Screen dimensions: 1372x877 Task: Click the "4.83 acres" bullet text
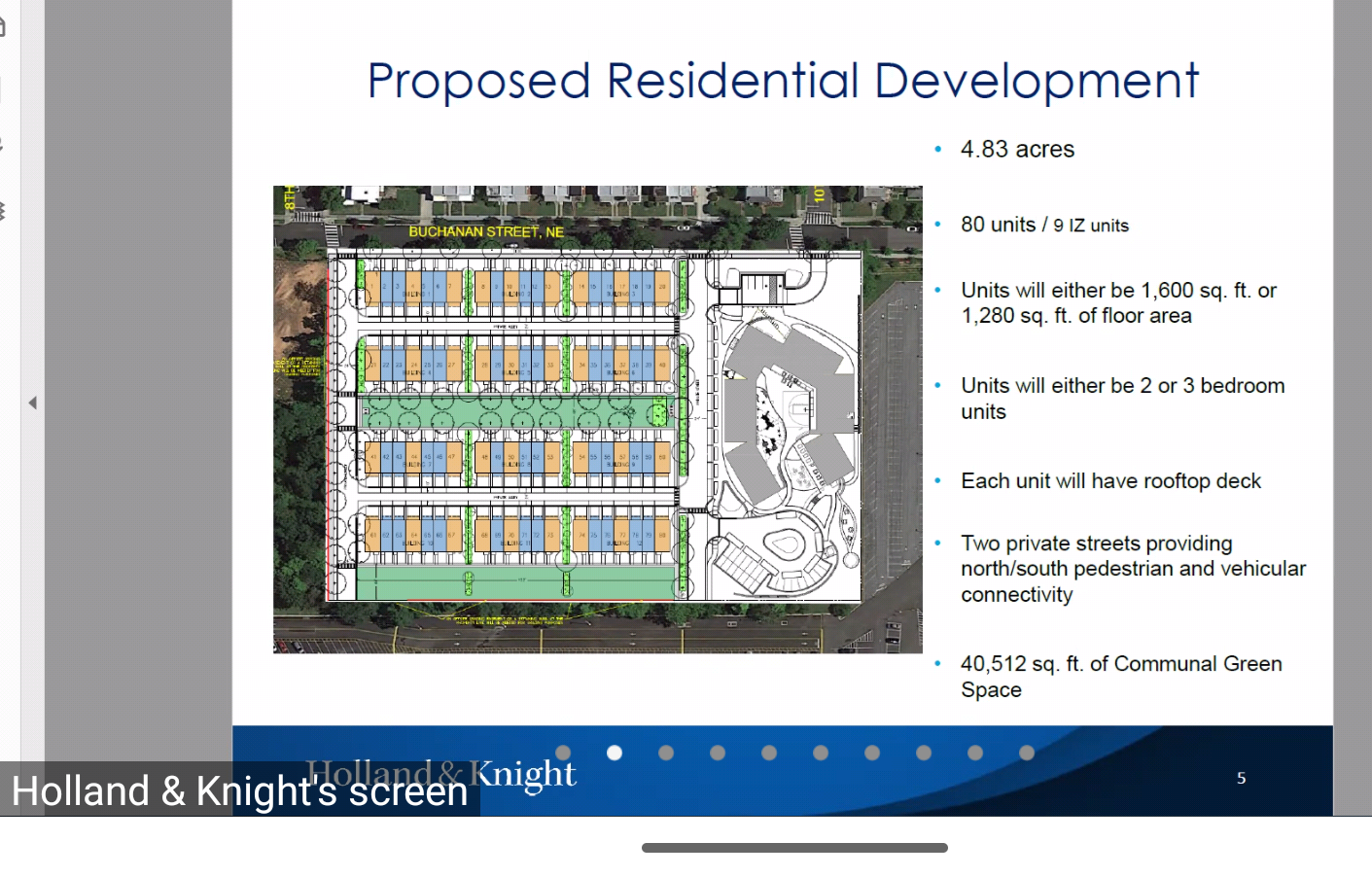click(x=1017, y=150)
